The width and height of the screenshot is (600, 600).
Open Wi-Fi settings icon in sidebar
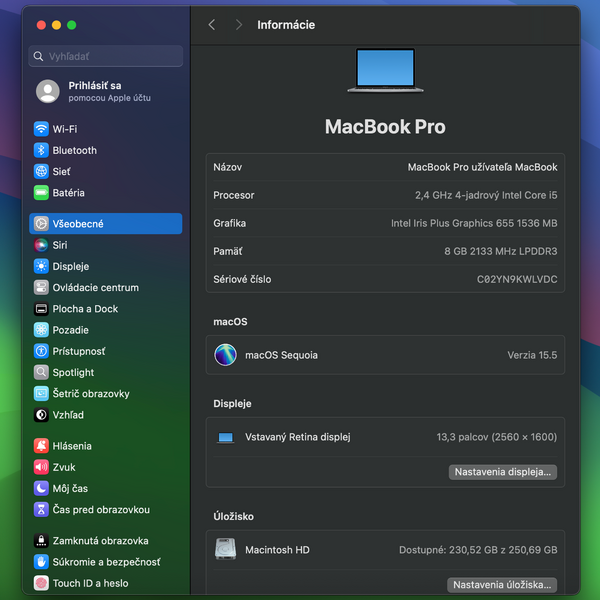(41, 129)
